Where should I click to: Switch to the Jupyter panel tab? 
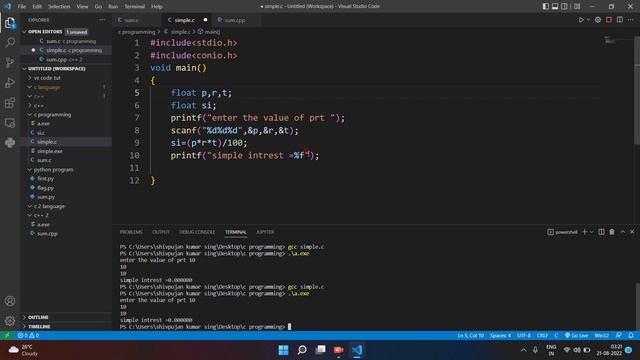coord(265,232)
